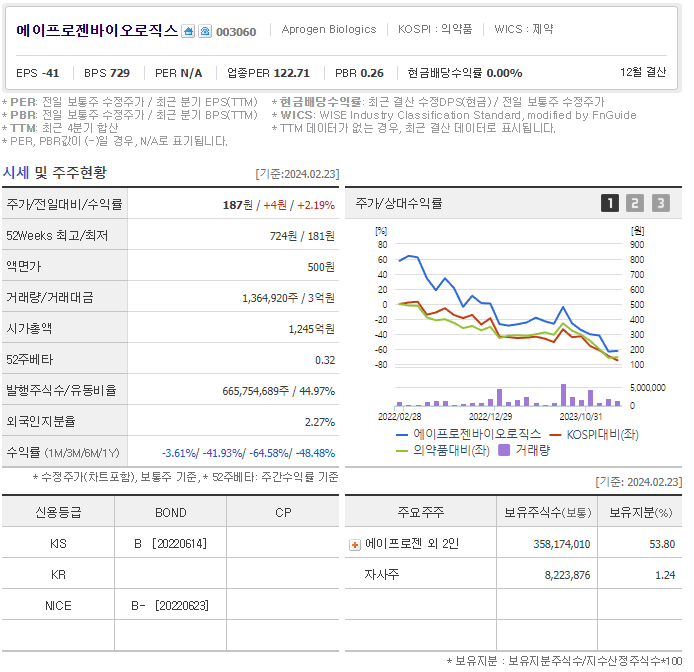This screenshot has width=694, height=672.
Task: Switch to chart tab 2
Action: [635, 203]
